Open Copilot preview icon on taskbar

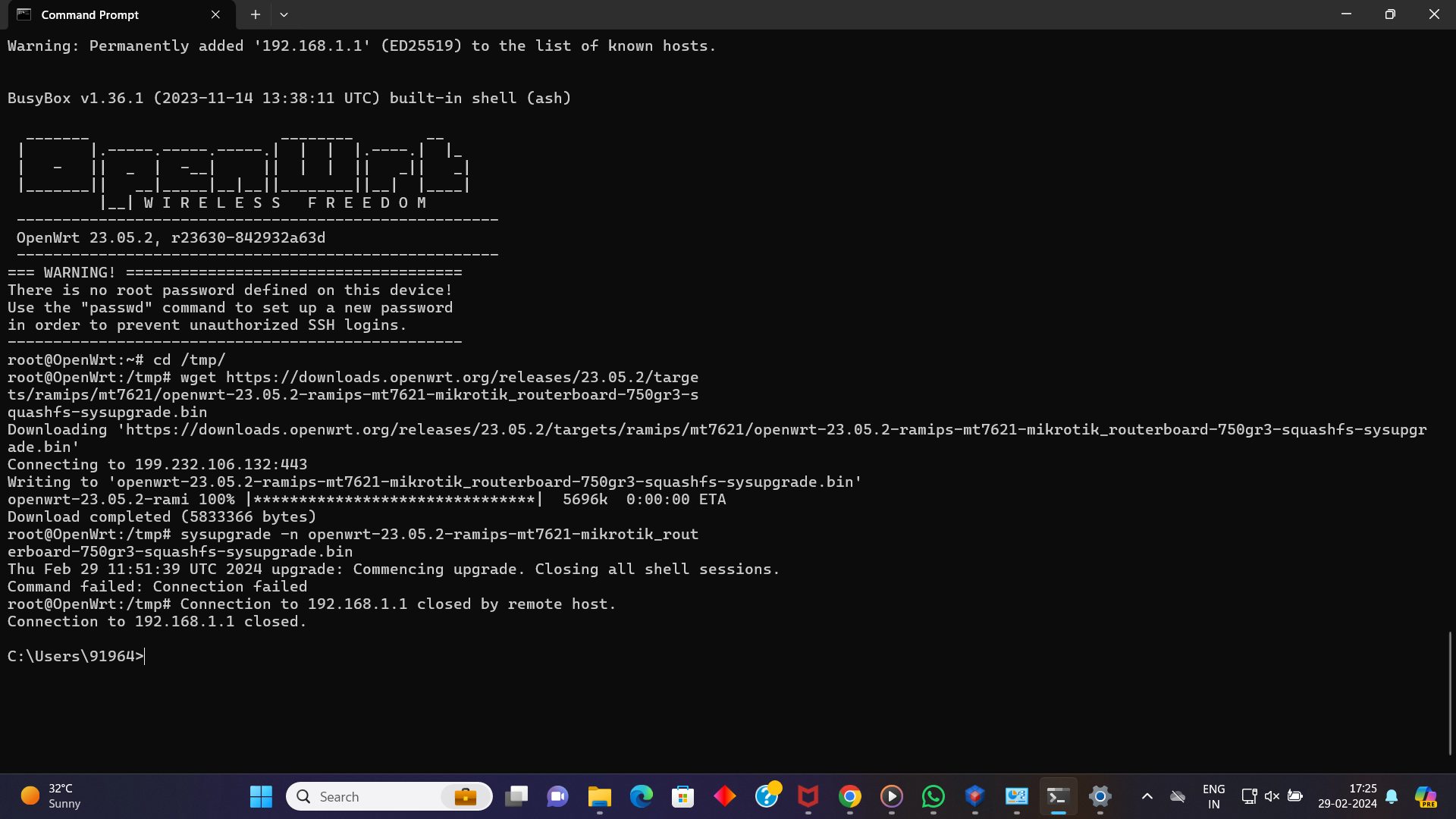[x=1426, y=796]
